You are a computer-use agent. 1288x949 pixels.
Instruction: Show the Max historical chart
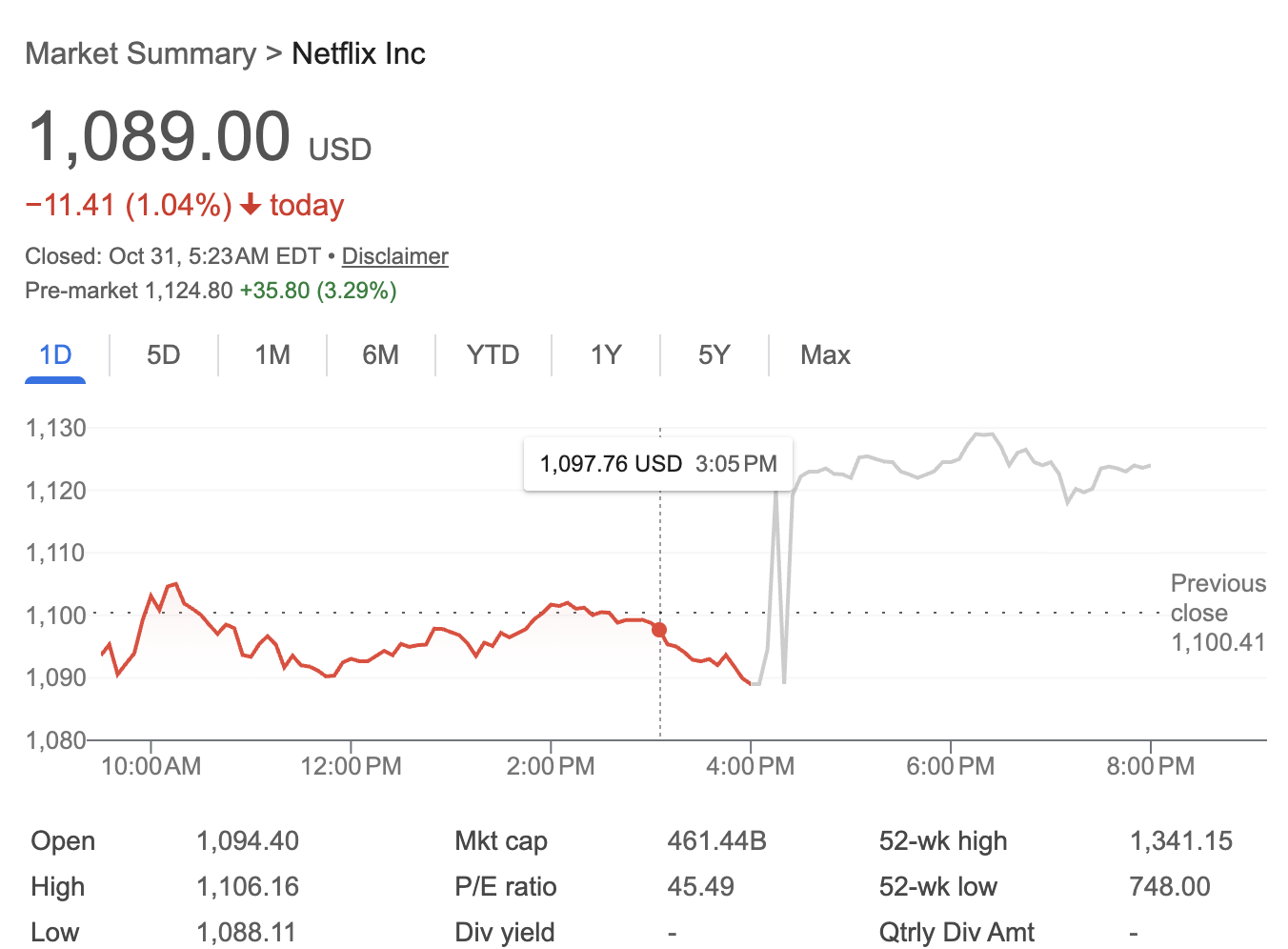(x=824, y=354)
